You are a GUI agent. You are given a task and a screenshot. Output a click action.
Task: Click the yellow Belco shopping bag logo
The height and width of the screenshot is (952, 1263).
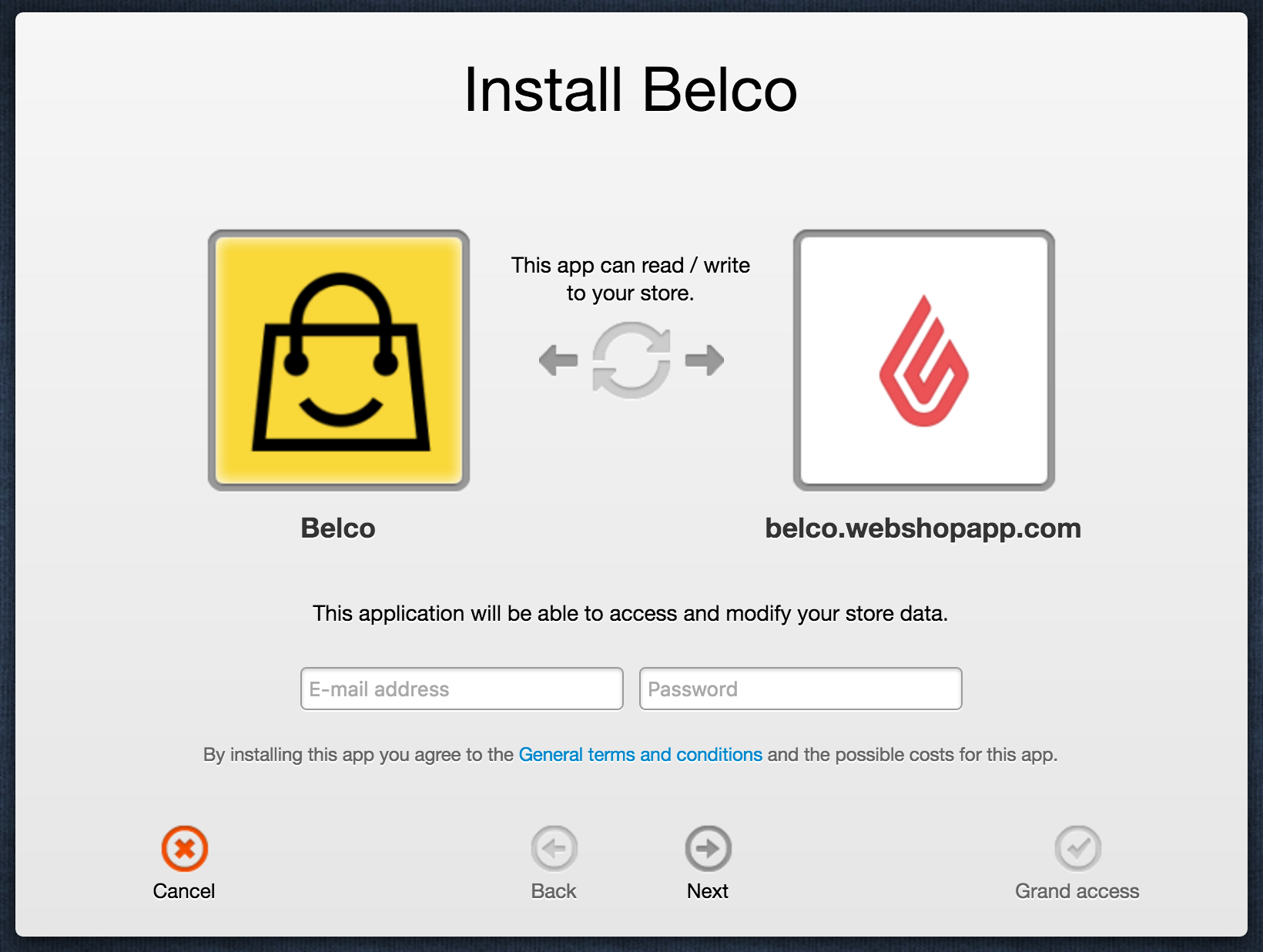339,360
